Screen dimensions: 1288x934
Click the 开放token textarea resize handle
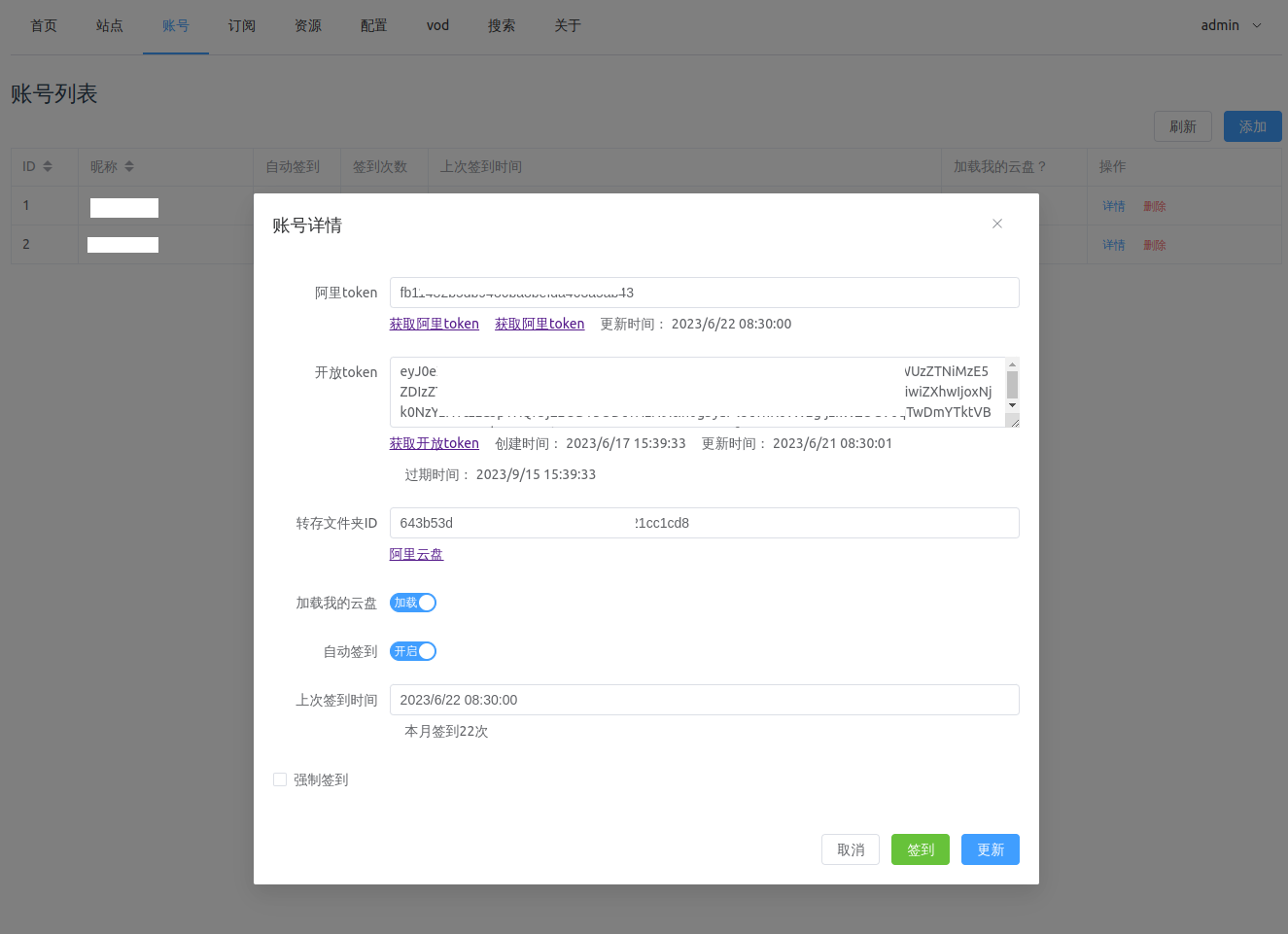pos(1013,421)
